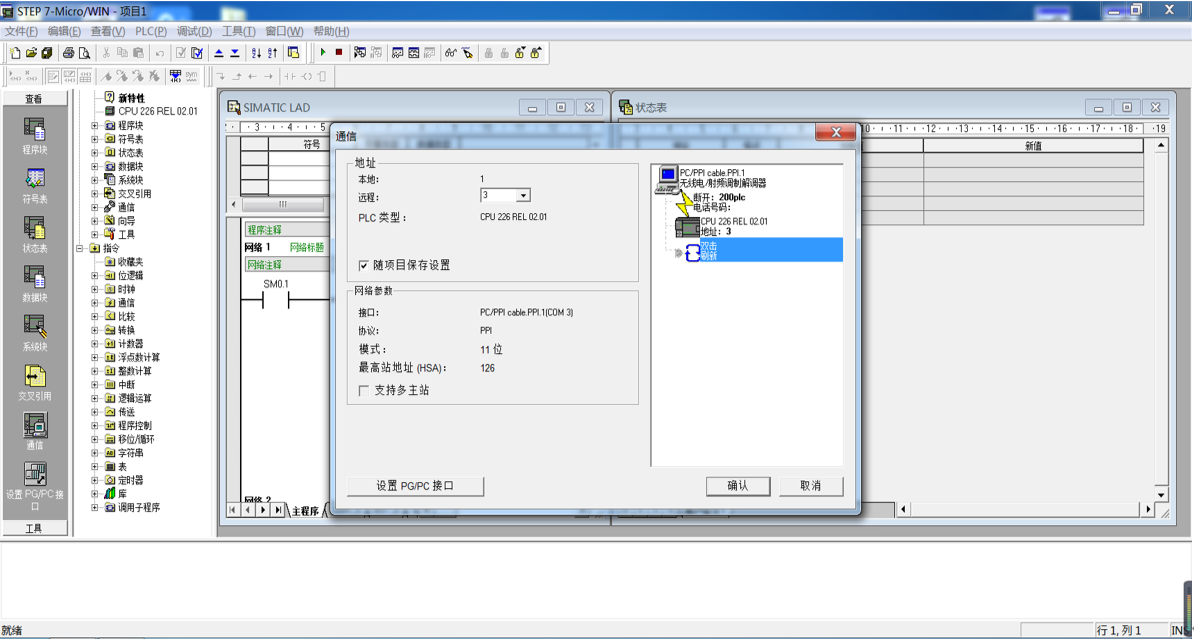Click the New project toolbar icon

14,53
